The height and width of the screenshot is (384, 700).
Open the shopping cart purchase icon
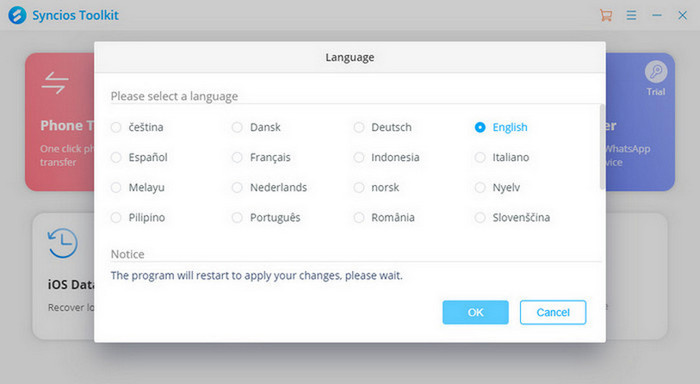606,15
